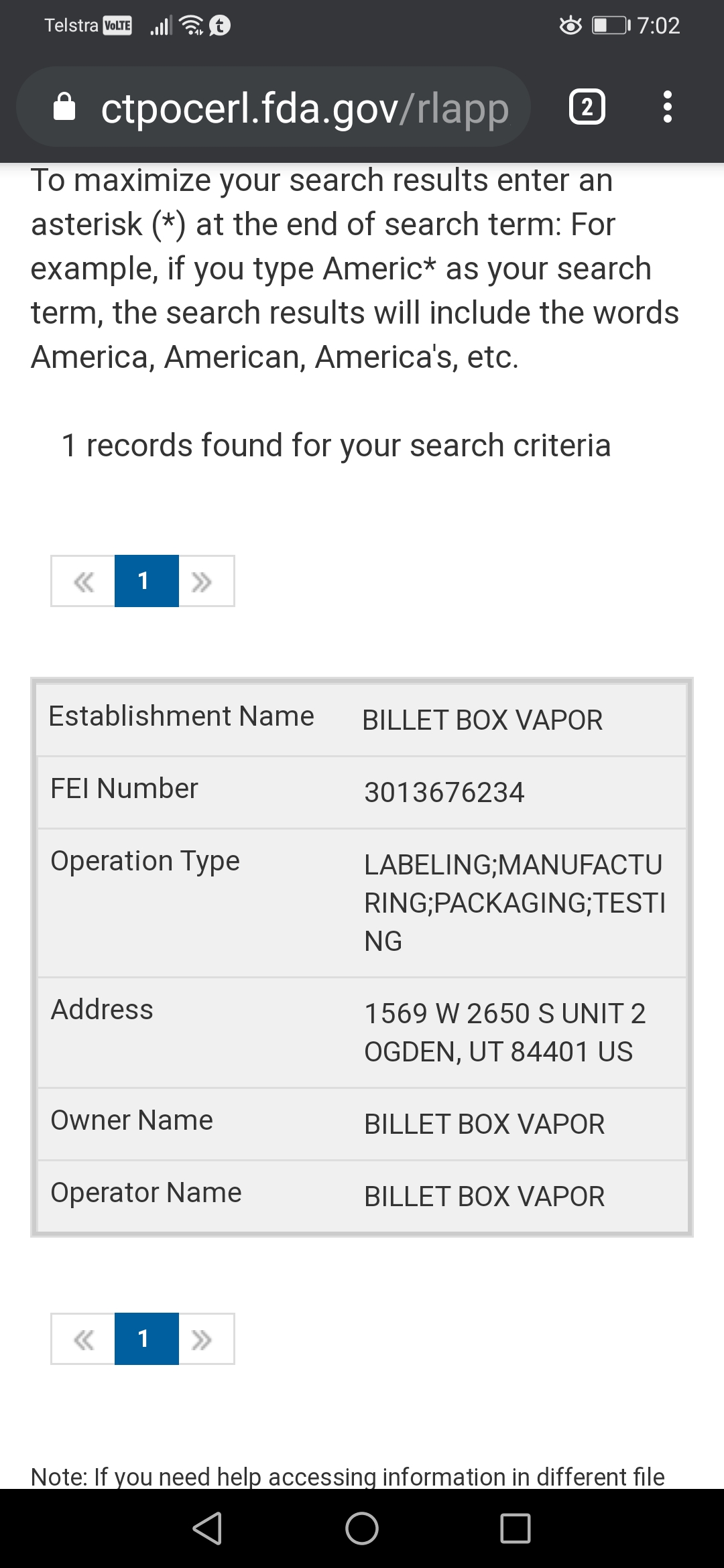Tap the top next-page double chevron
The image size is (724, 1568).
click(x=202, y=581)
